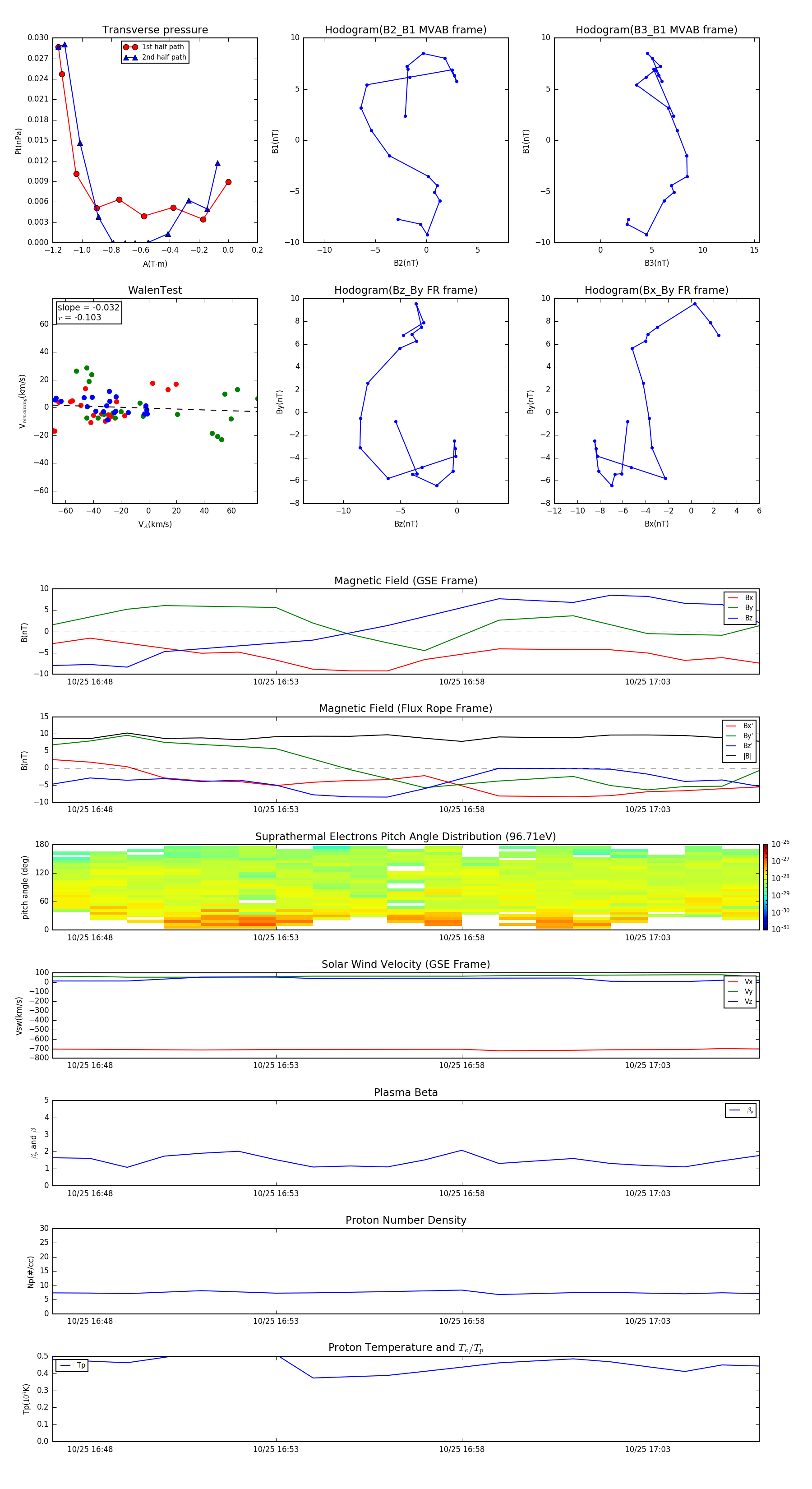Select the "Vy" legend entry
Image resolution: width=812 pixels, height=1489 pixels.
(741, 992)
